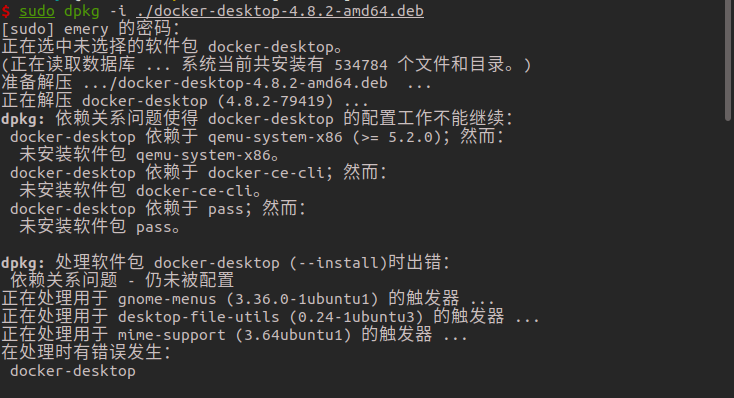Image resolution: width=734 pixels, height=398 pixels.
Task: Click the 未安装软件包 pass。 line
Action: tap(100, 227)
